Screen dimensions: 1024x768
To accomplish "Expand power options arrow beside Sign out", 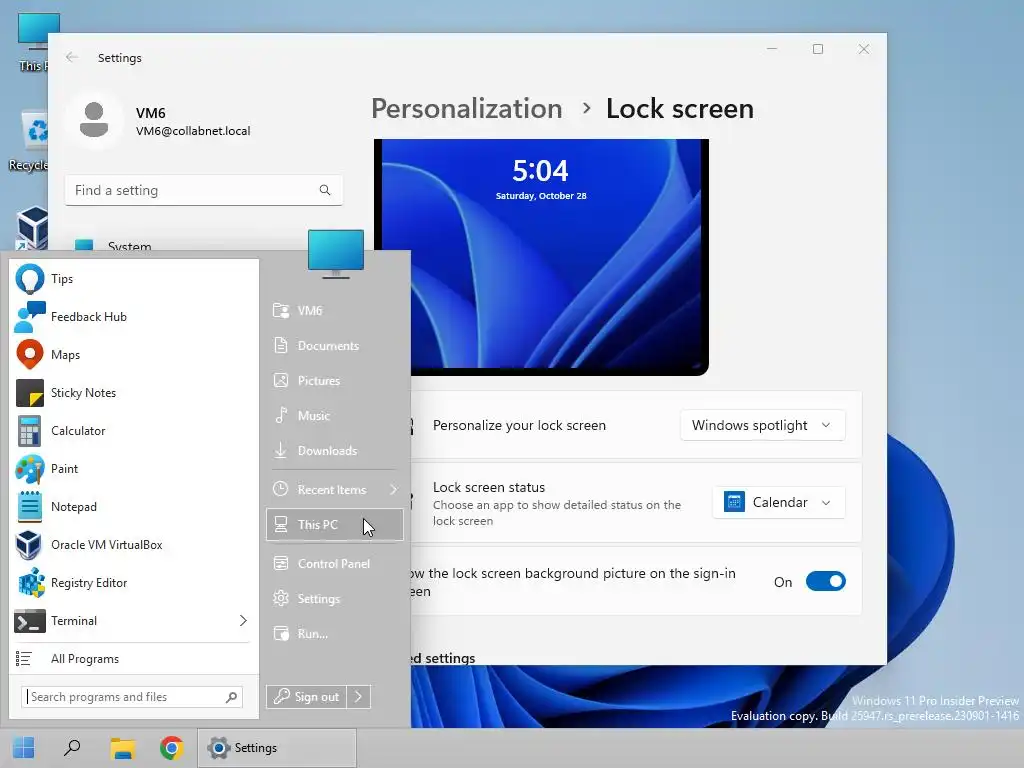I will (x=359, y=697).
